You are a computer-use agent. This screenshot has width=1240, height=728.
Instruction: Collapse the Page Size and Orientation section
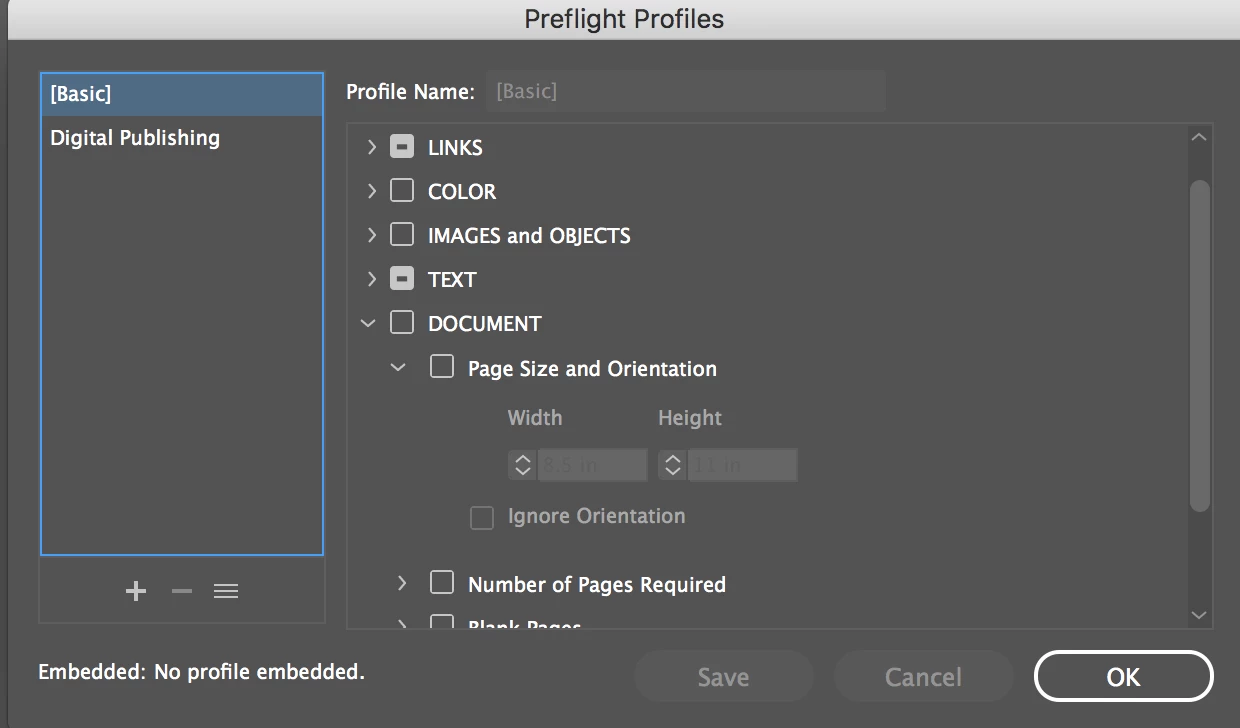[x=399, y=367]
